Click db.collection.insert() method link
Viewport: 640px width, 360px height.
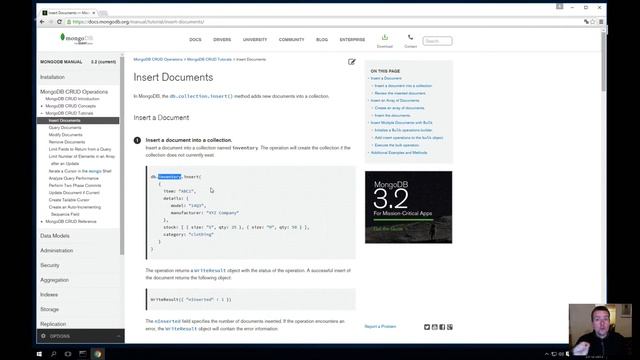coord(201,96)
